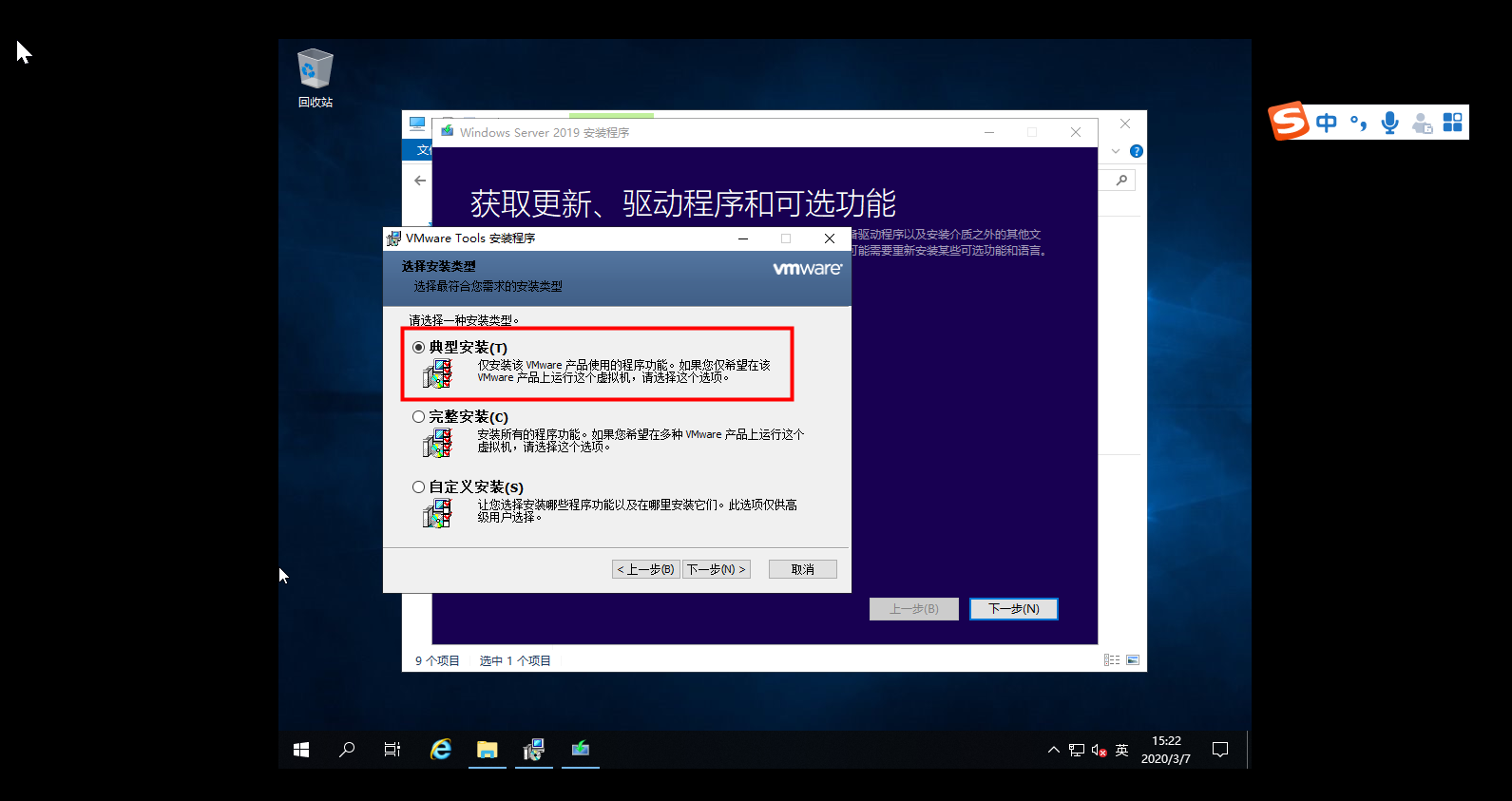Toggle Sogou punctuation mode icon
The height and width of the screenshot is (801, 1512).
[1359, 123]
